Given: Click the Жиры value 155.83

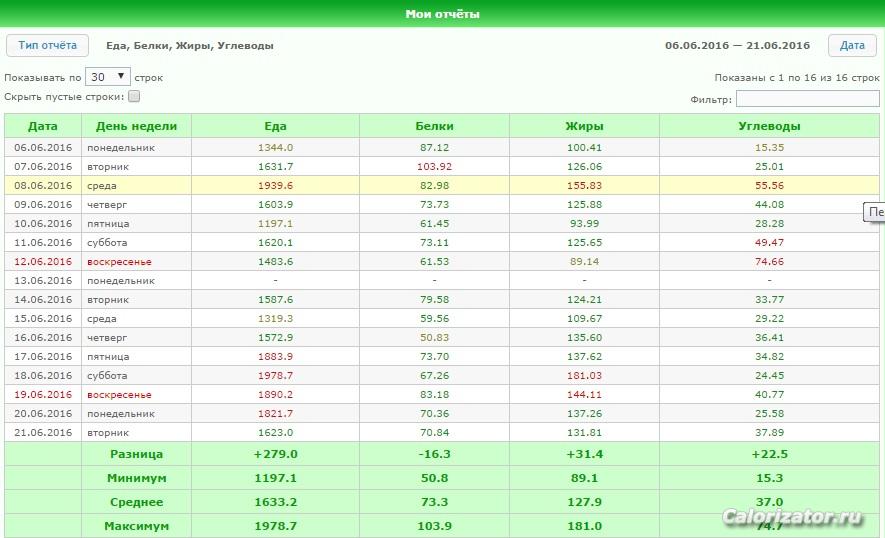Looking at the screenshot, I should 584,185.
